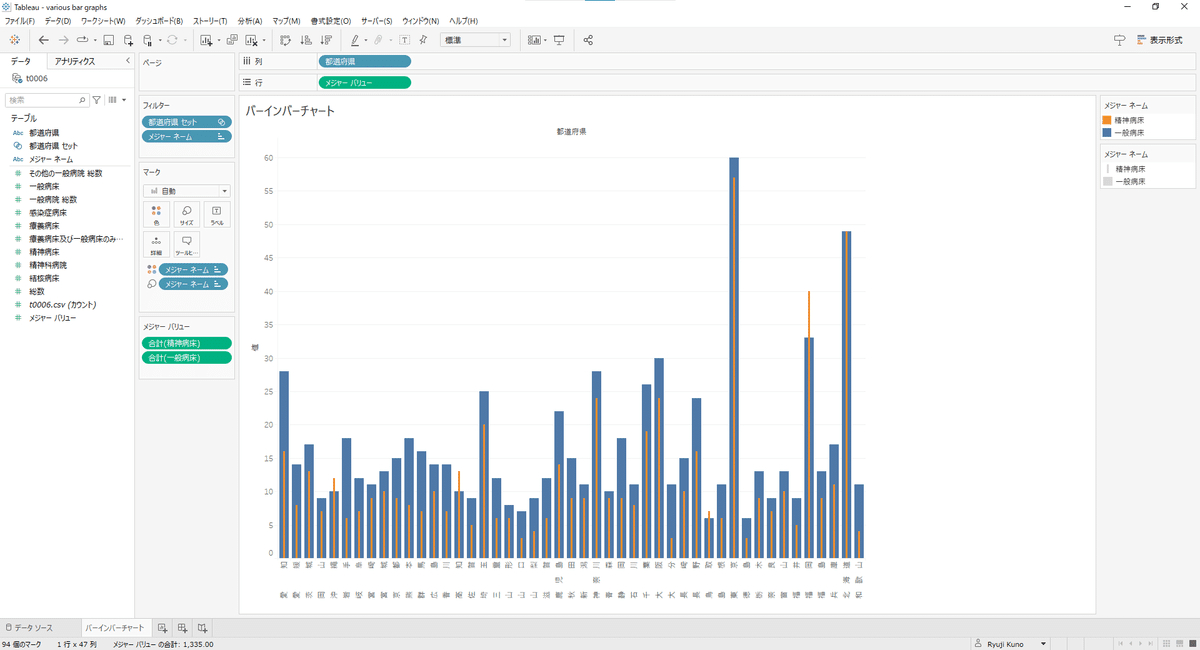Open the データ(D) menu

point(58,21)
